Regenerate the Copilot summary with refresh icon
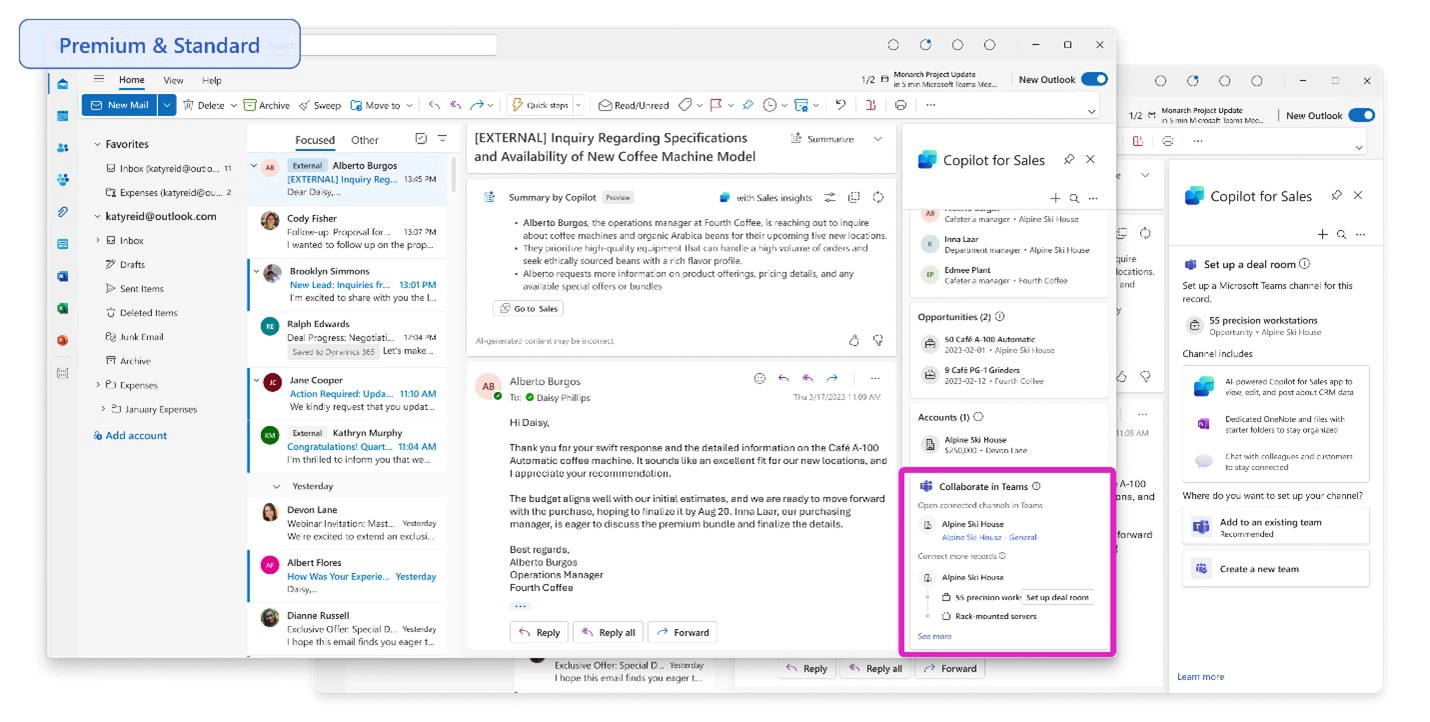The width and height of the screenshot is (1430, 722). pyautogui.click(x=878, y=198)
